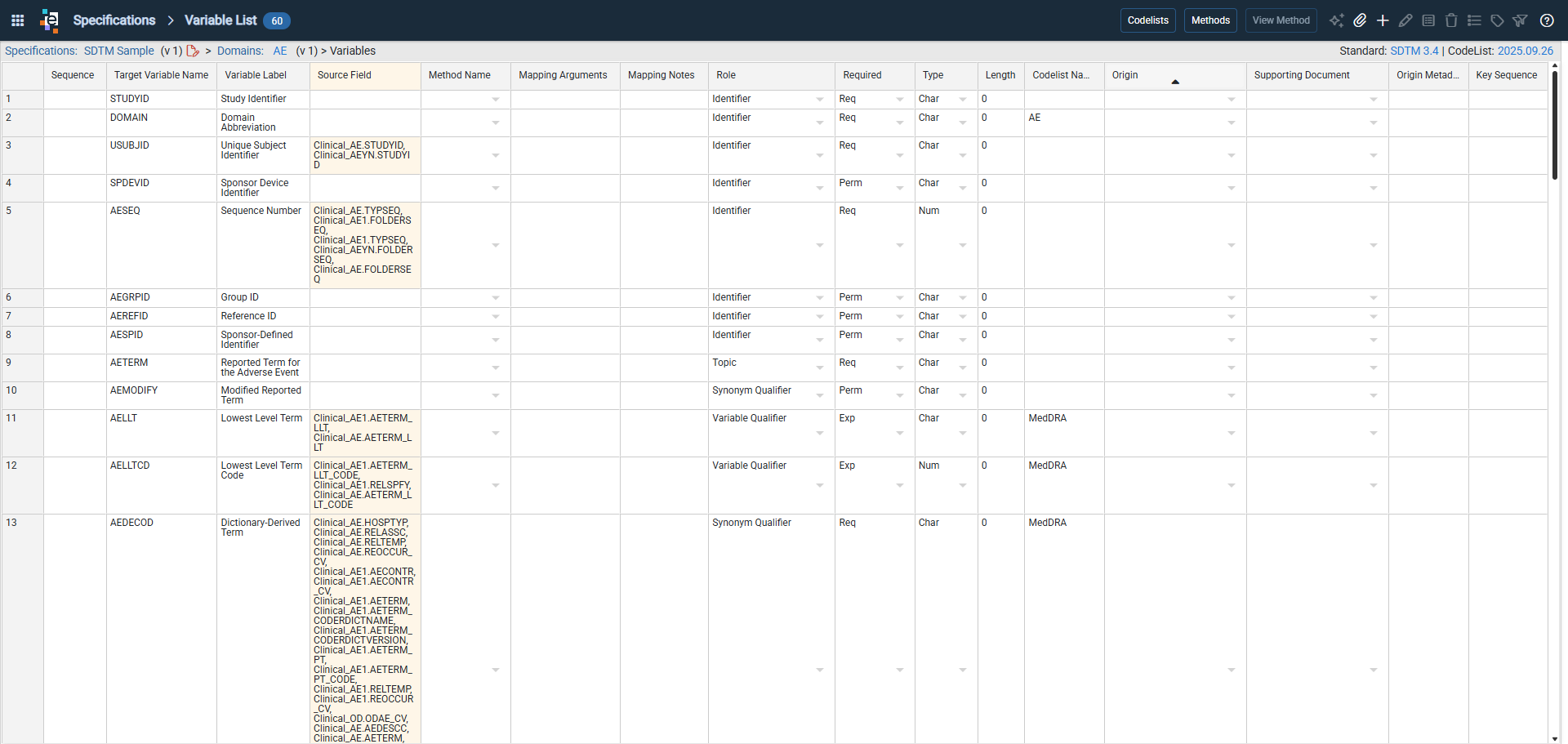Open the Methods button
Viewport: 1568px width, 744px height.
pyautogui.click(x=1210, y=20)
